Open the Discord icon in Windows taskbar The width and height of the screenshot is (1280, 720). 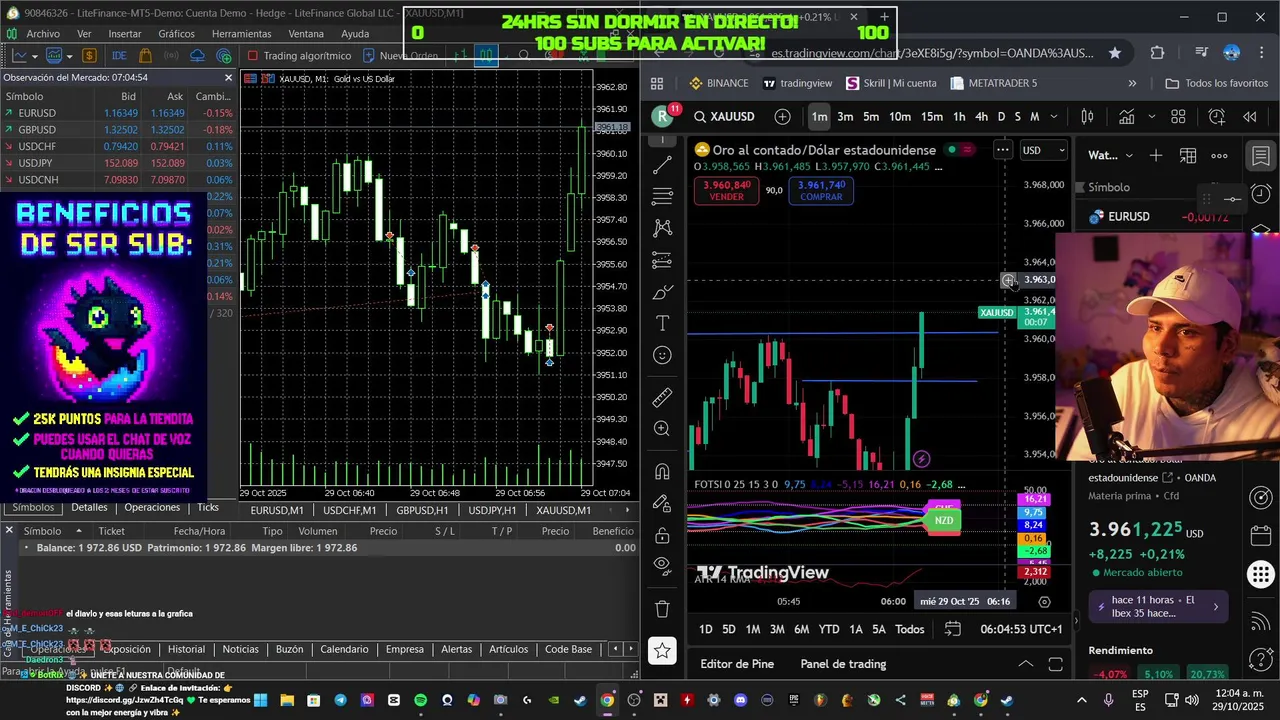click(x=740, y=701)
